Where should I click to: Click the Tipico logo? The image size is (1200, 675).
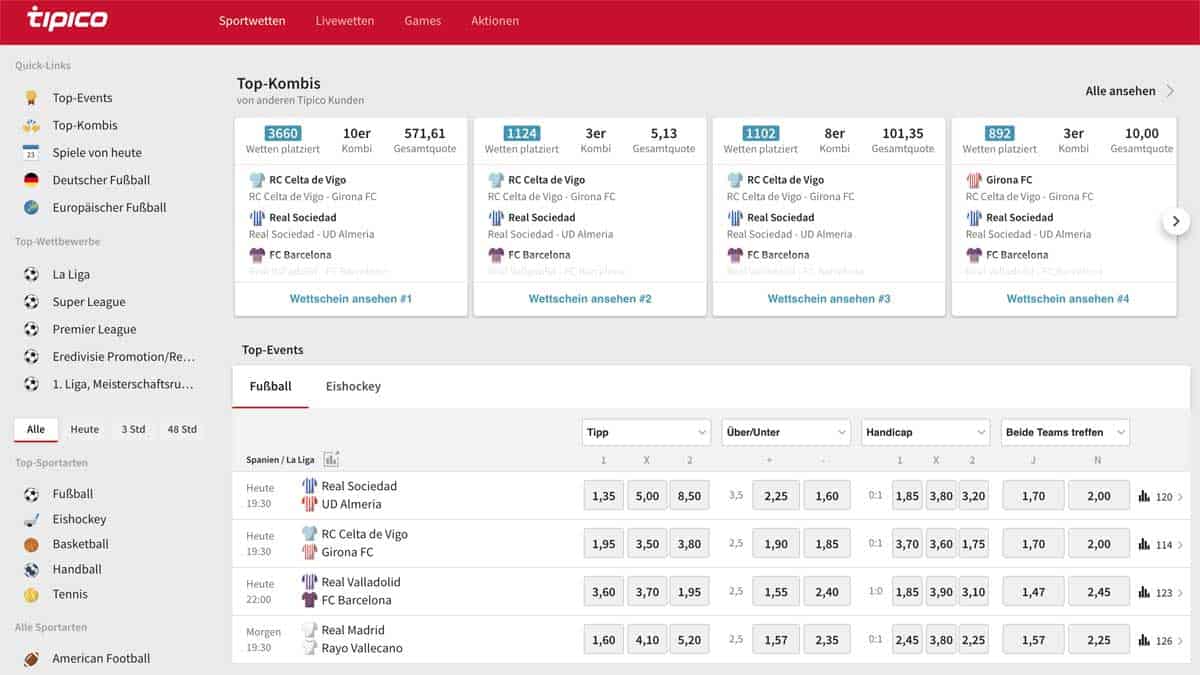67,19
